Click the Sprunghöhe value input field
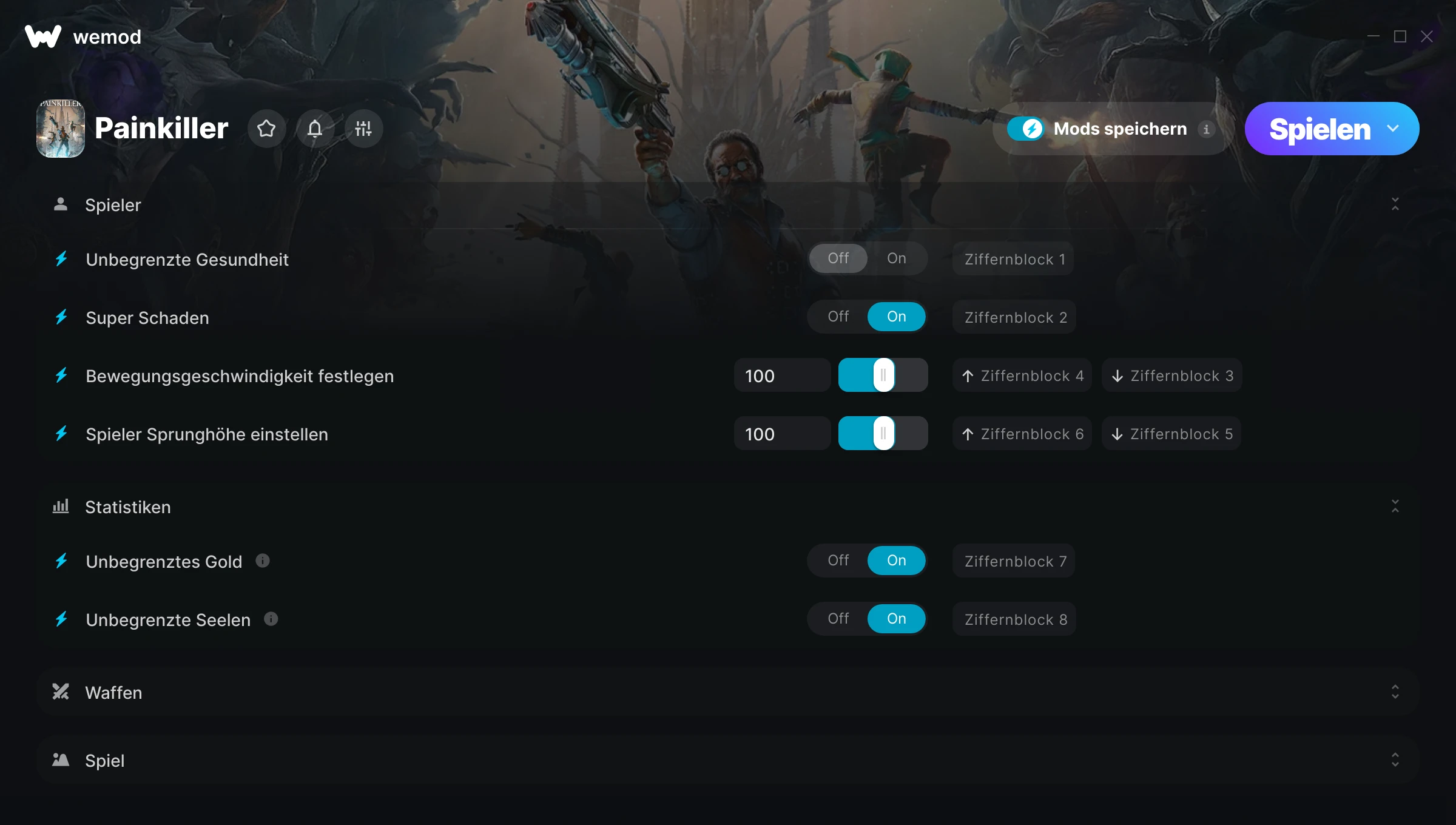Screen dimensions: 1456x825 [783, 434]
